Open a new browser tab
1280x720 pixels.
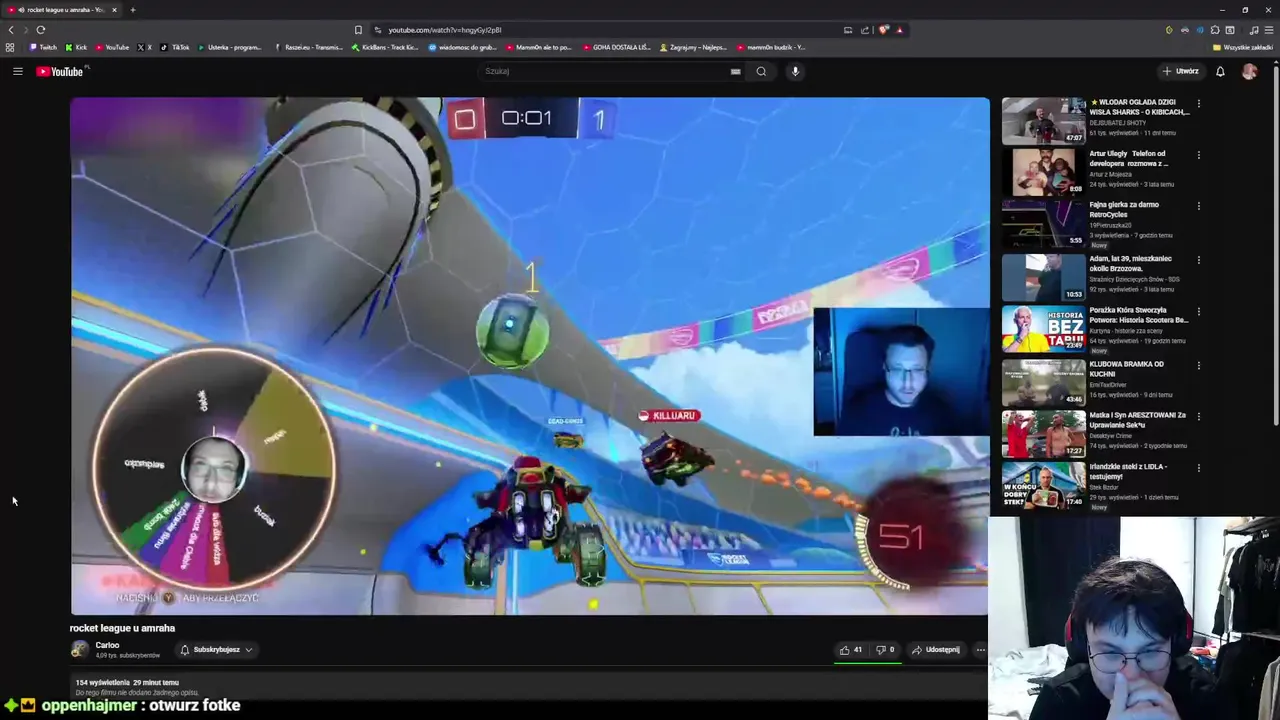pyautogui.click(x=132, y=10)
